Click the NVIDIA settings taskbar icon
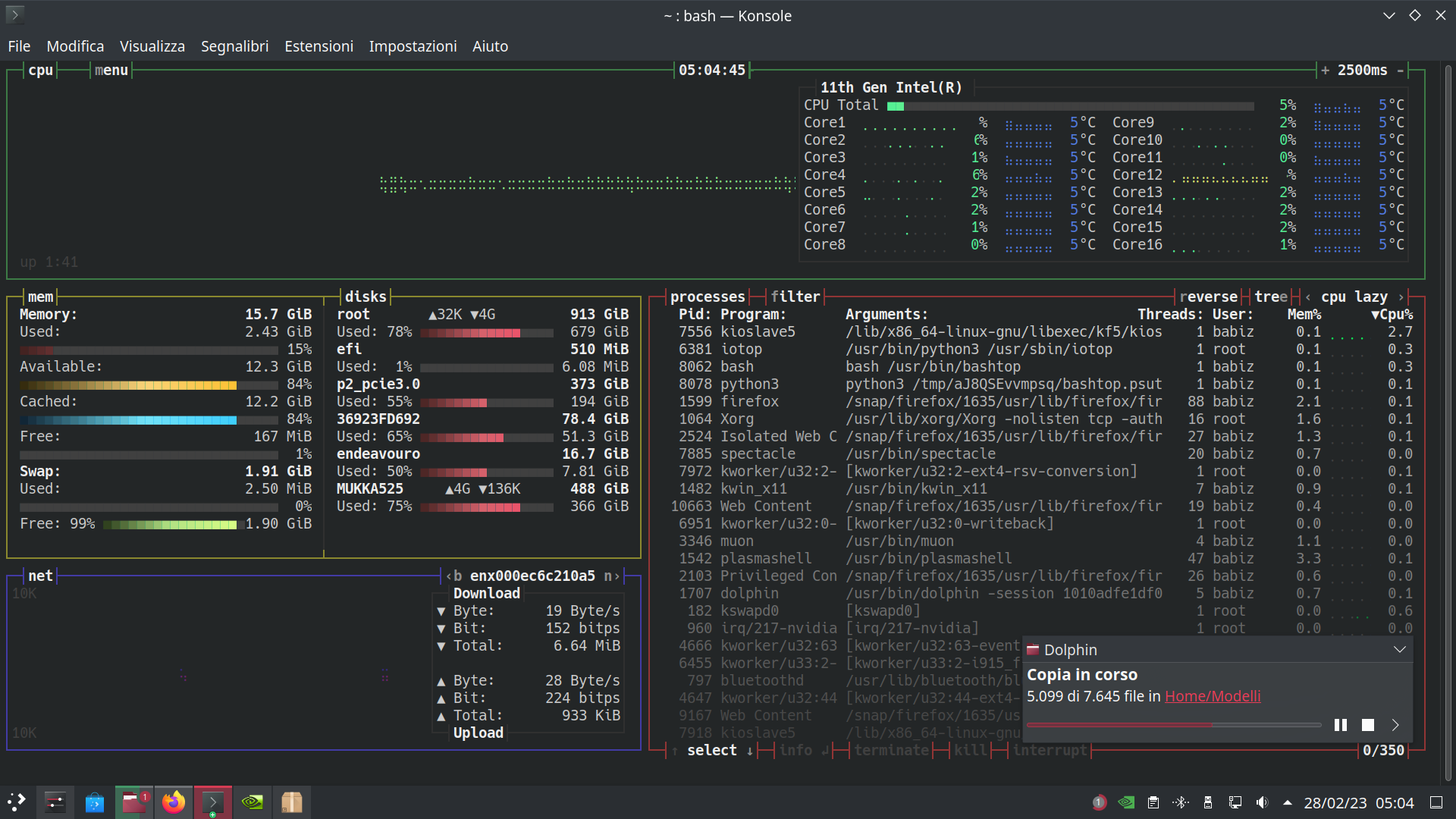 pyautogui.click(x=253, y=802)
